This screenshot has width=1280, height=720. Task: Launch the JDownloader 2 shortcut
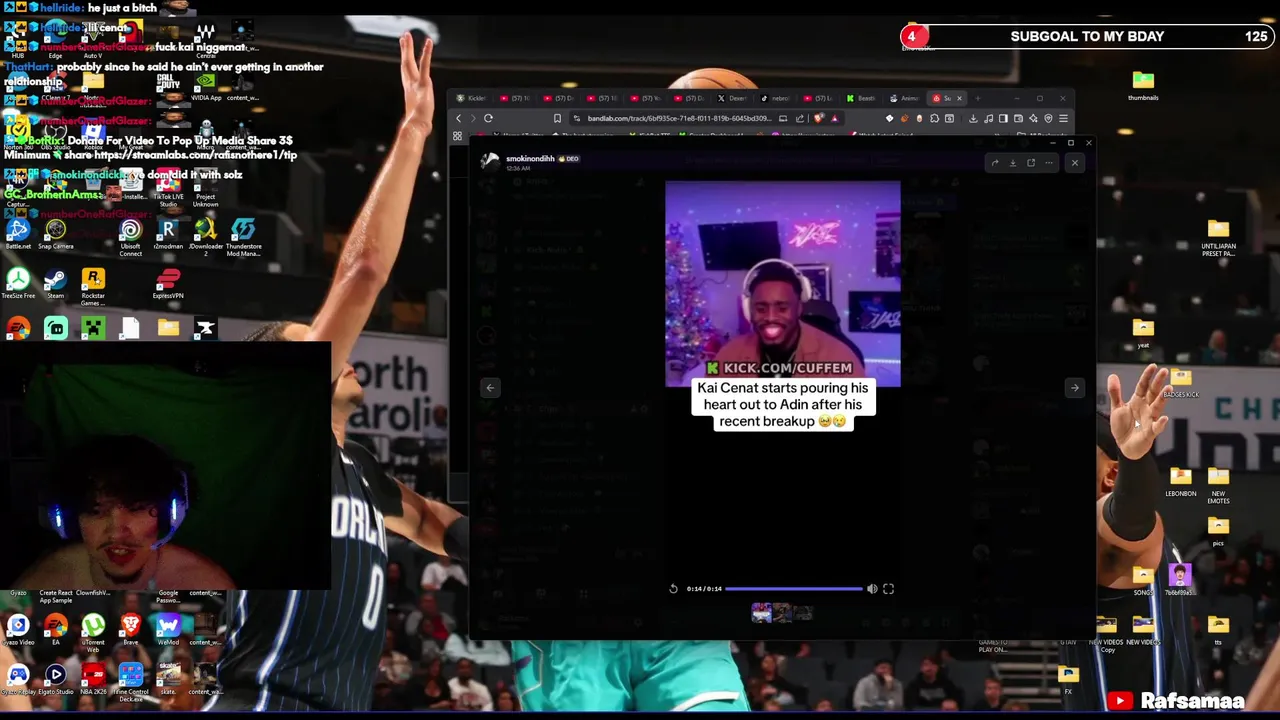[206, 236]
